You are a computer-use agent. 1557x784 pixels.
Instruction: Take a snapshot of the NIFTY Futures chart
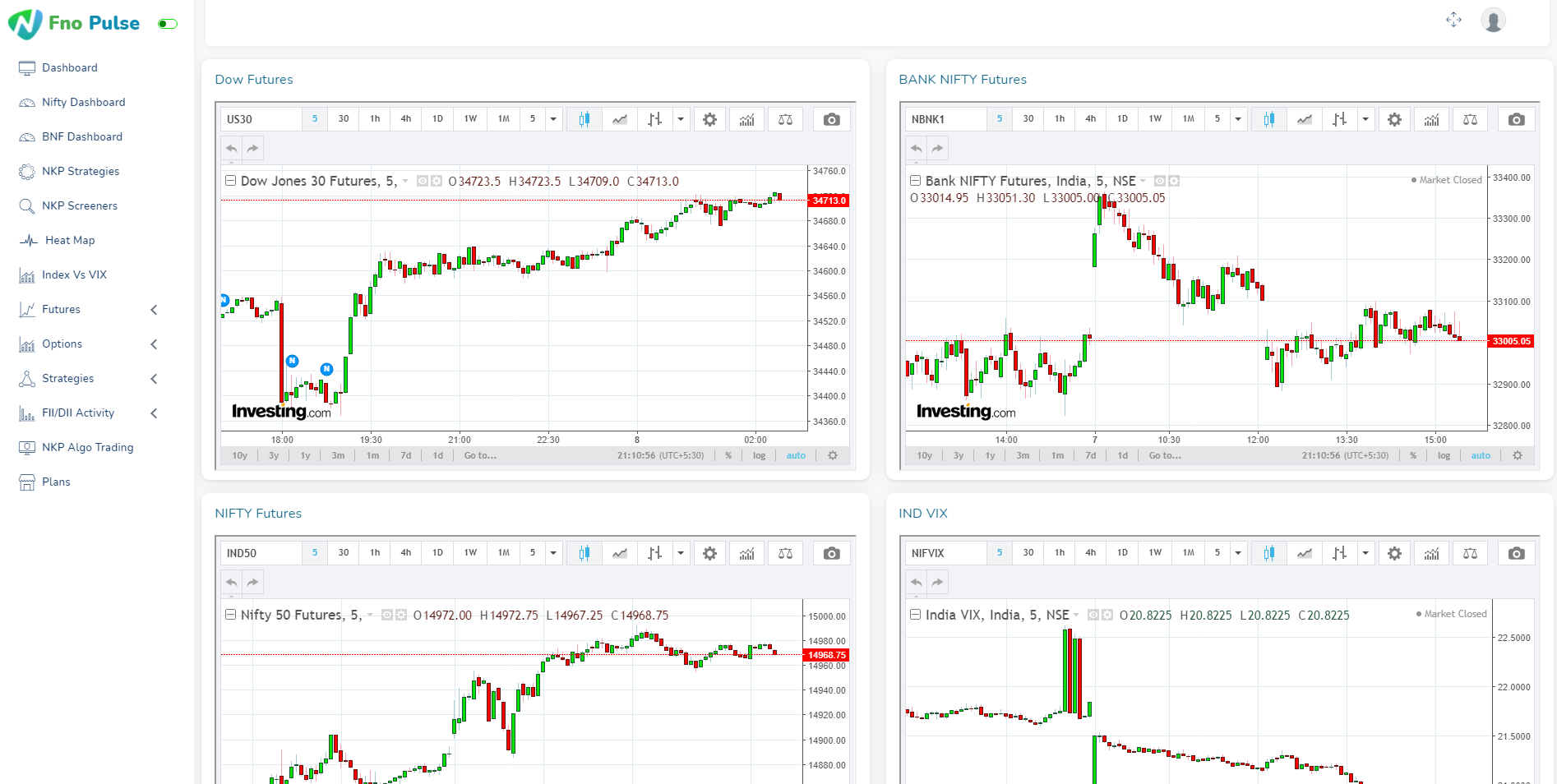[x=832, y=553]
